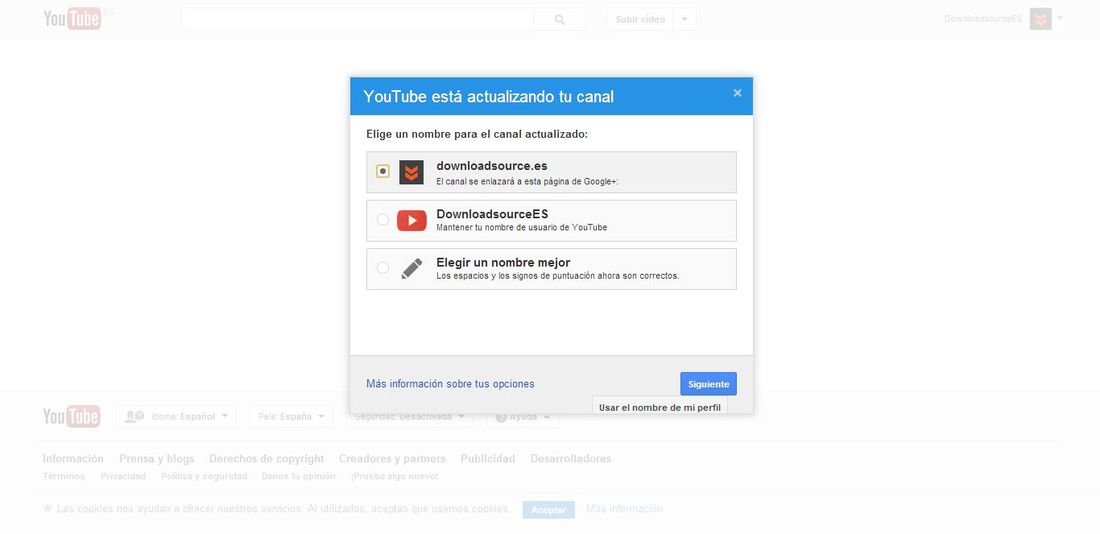The image size is (1100, 534).
Task: Click 'Usar el nombre de mi perfil' tooltip
Action: click(x=659, y=406)
